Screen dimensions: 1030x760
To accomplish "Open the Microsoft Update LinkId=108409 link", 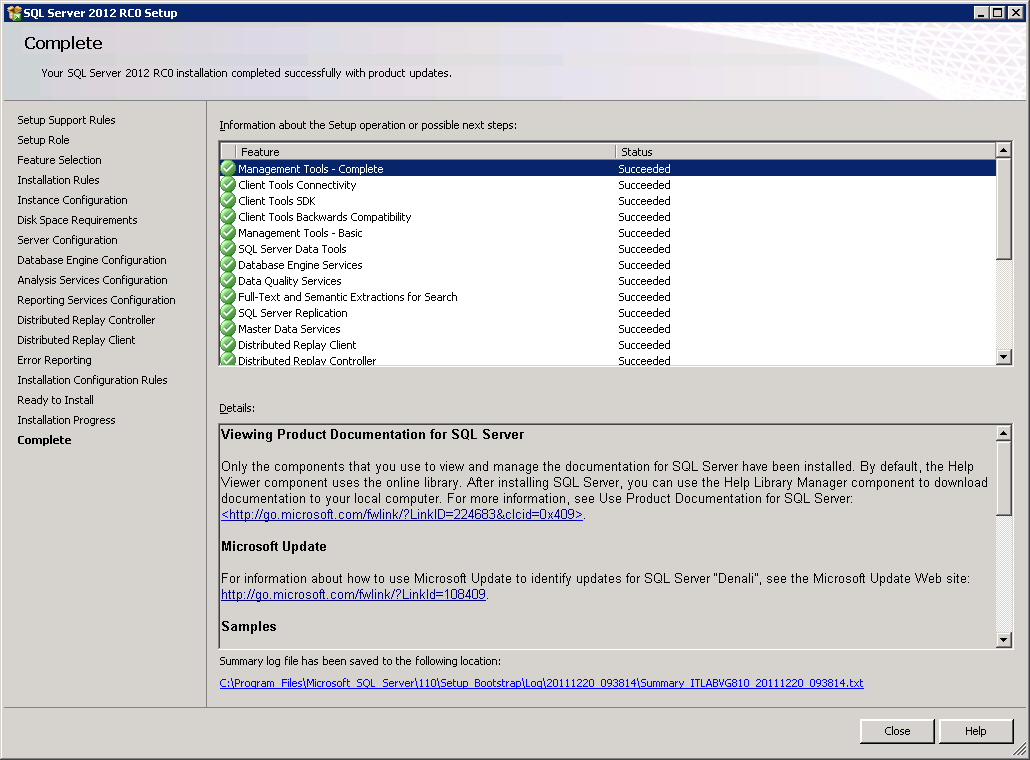I will (x=353, y=594).
